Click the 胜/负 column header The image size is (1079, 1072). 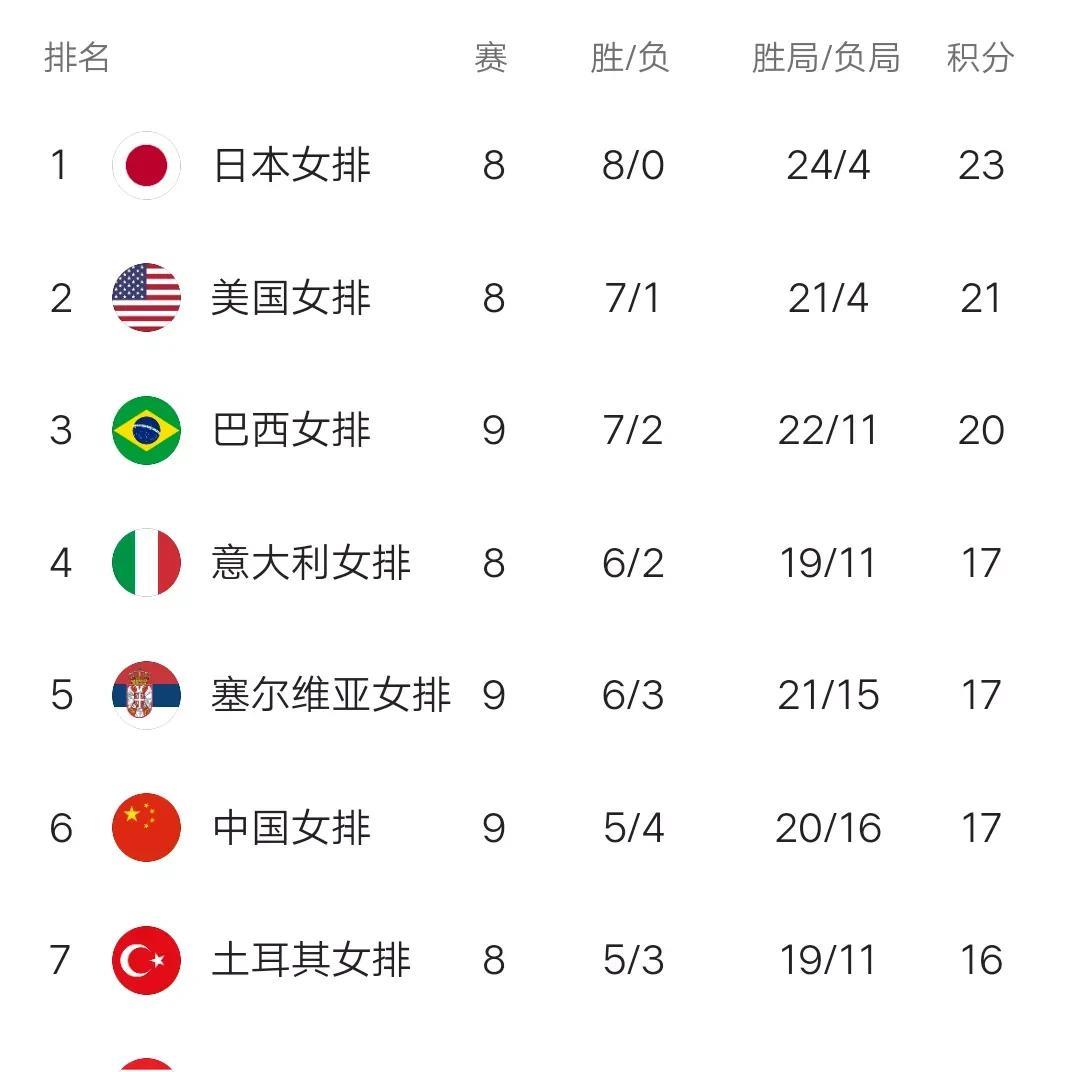pyautogui.click(x=630, y=57)
